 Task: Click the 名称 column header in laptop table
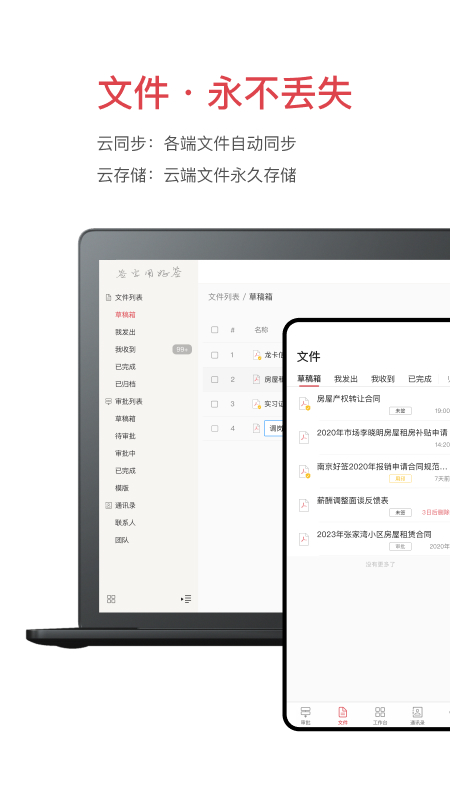pos(261,330)
